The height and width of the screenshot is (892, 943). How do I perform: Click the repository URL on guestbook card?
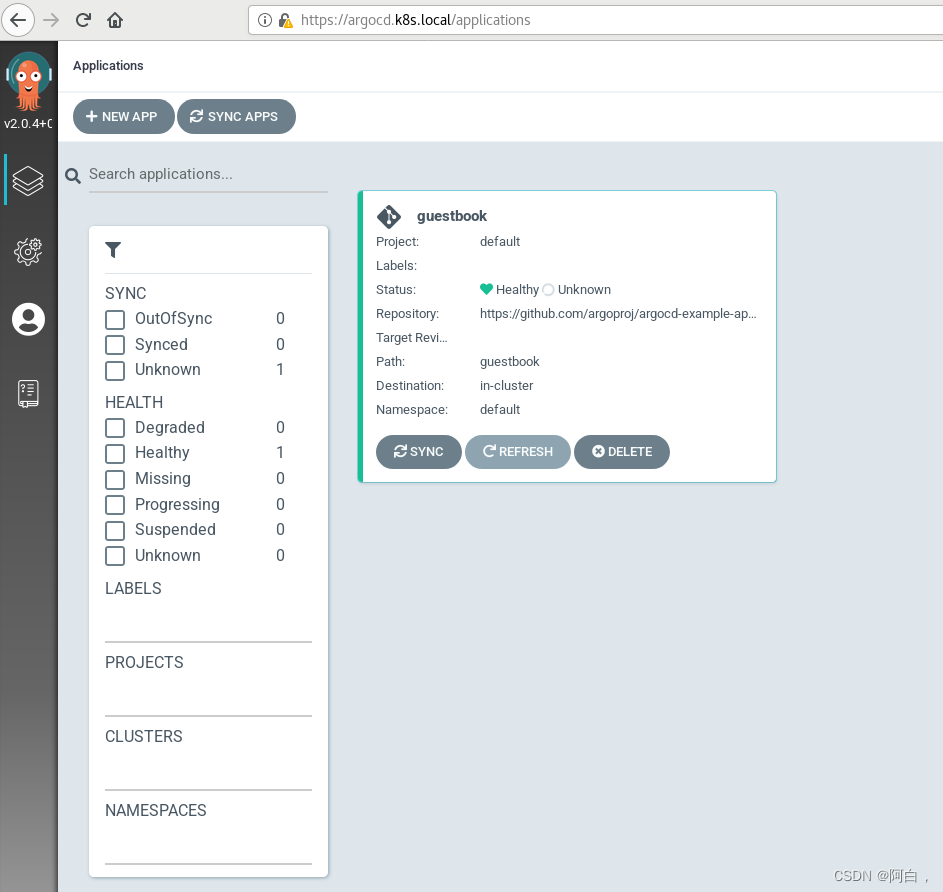(x=618, y=313)
